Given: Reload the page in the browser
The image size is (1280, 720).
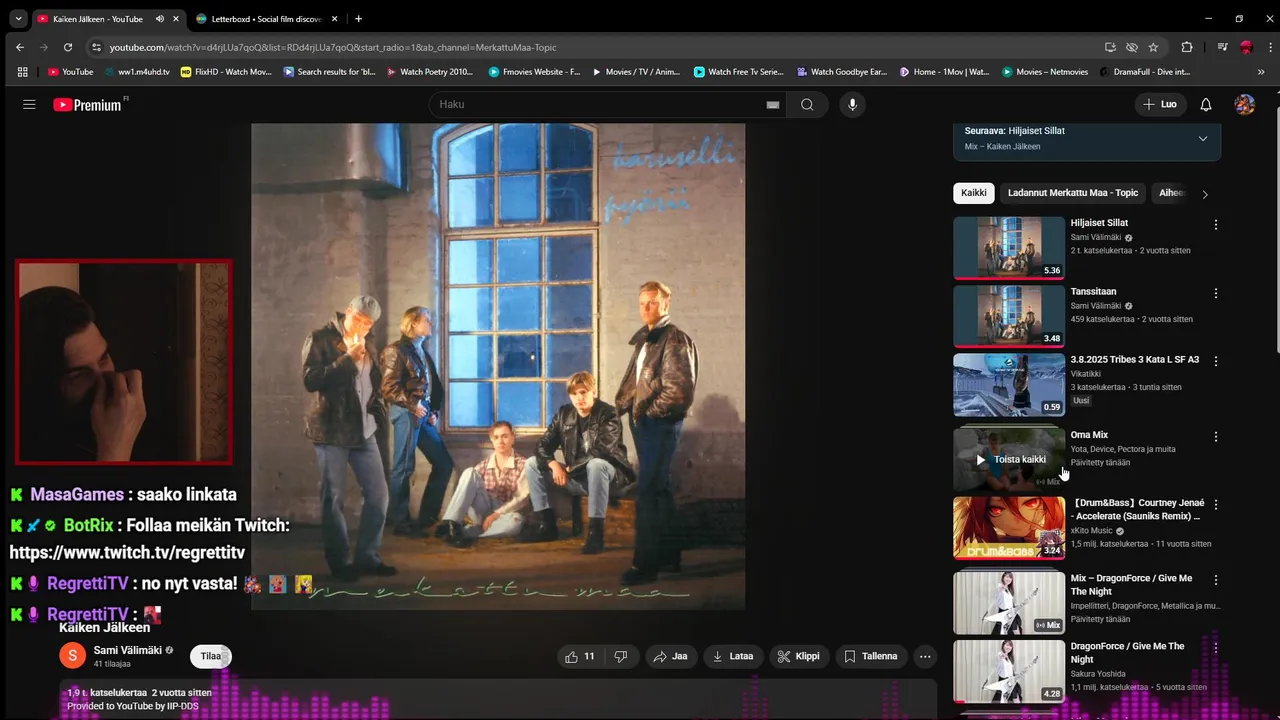Looking at the screenshot, I should 68,47.
